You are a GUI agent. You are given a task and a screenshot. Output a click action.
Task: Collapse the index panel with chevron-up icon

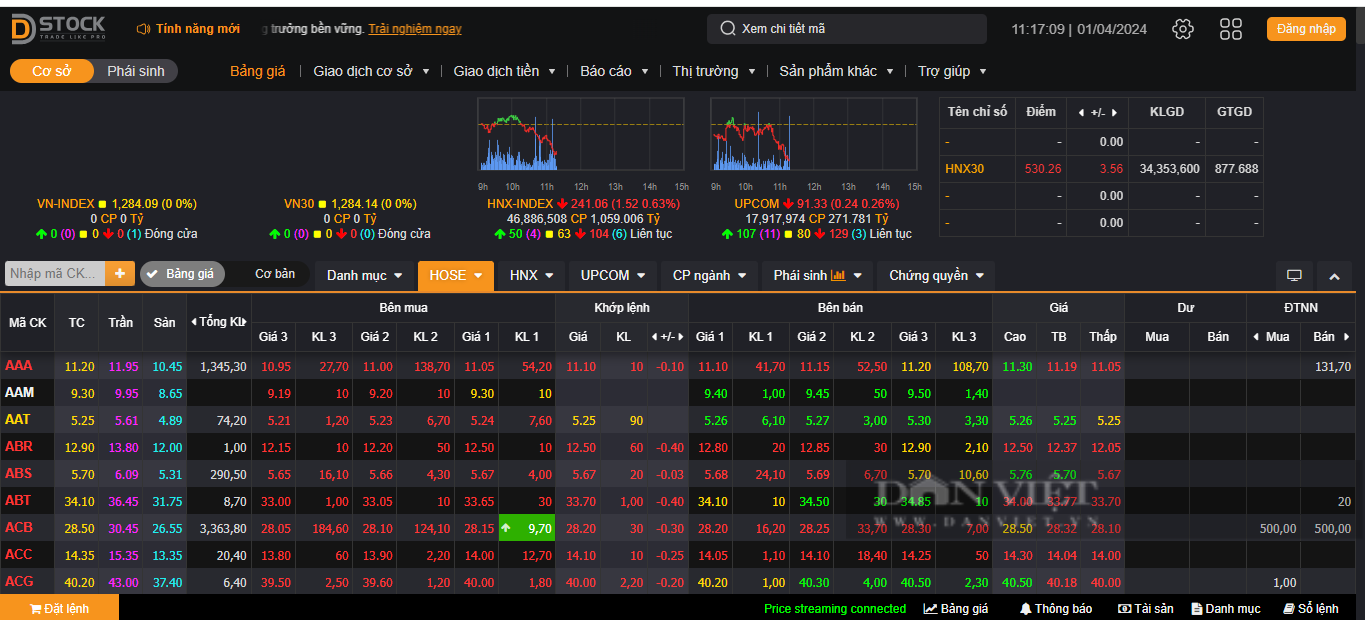[1334, 276]
